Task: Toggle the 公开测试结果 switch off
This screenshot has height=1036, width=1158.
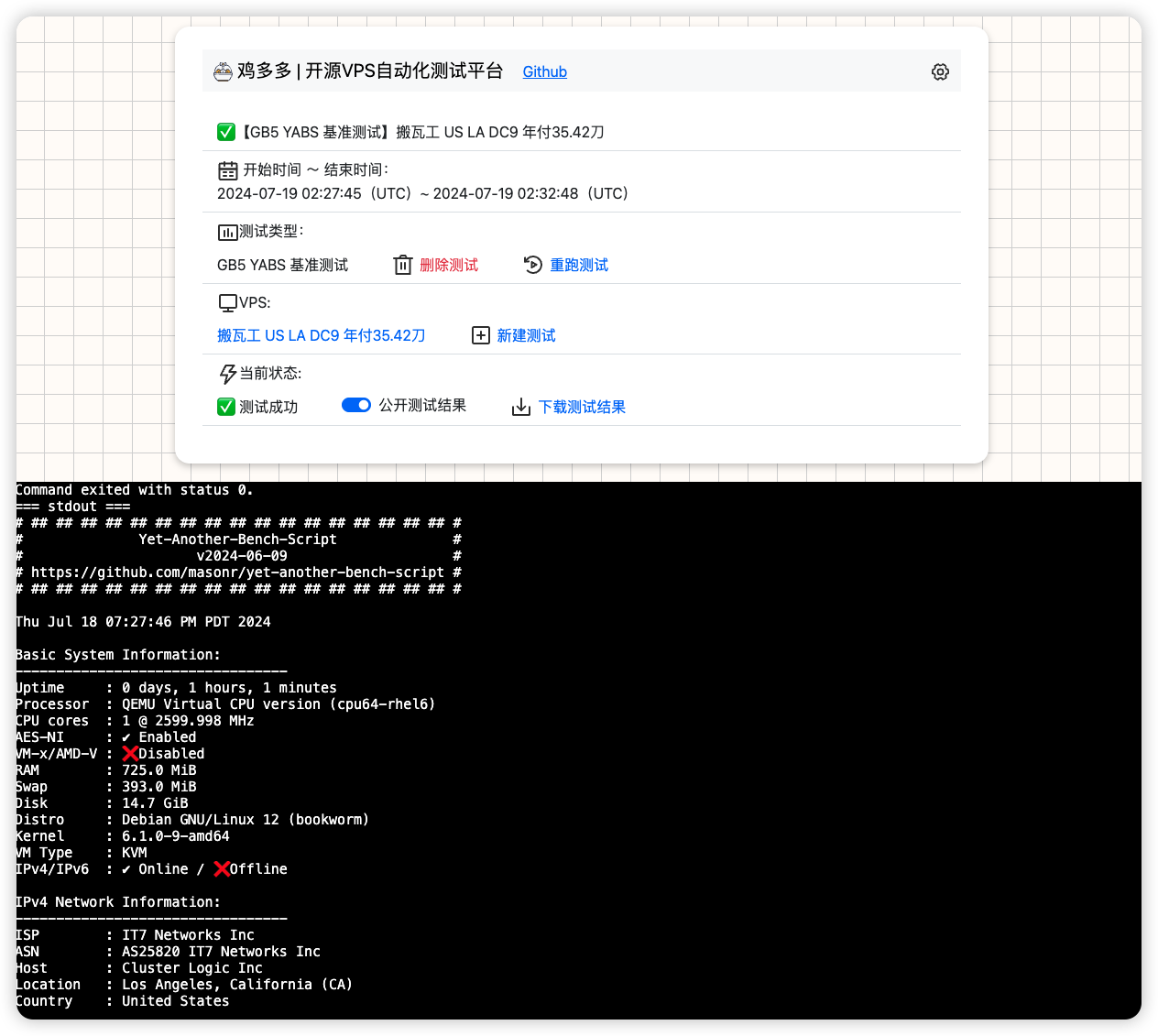Action: 356,405
